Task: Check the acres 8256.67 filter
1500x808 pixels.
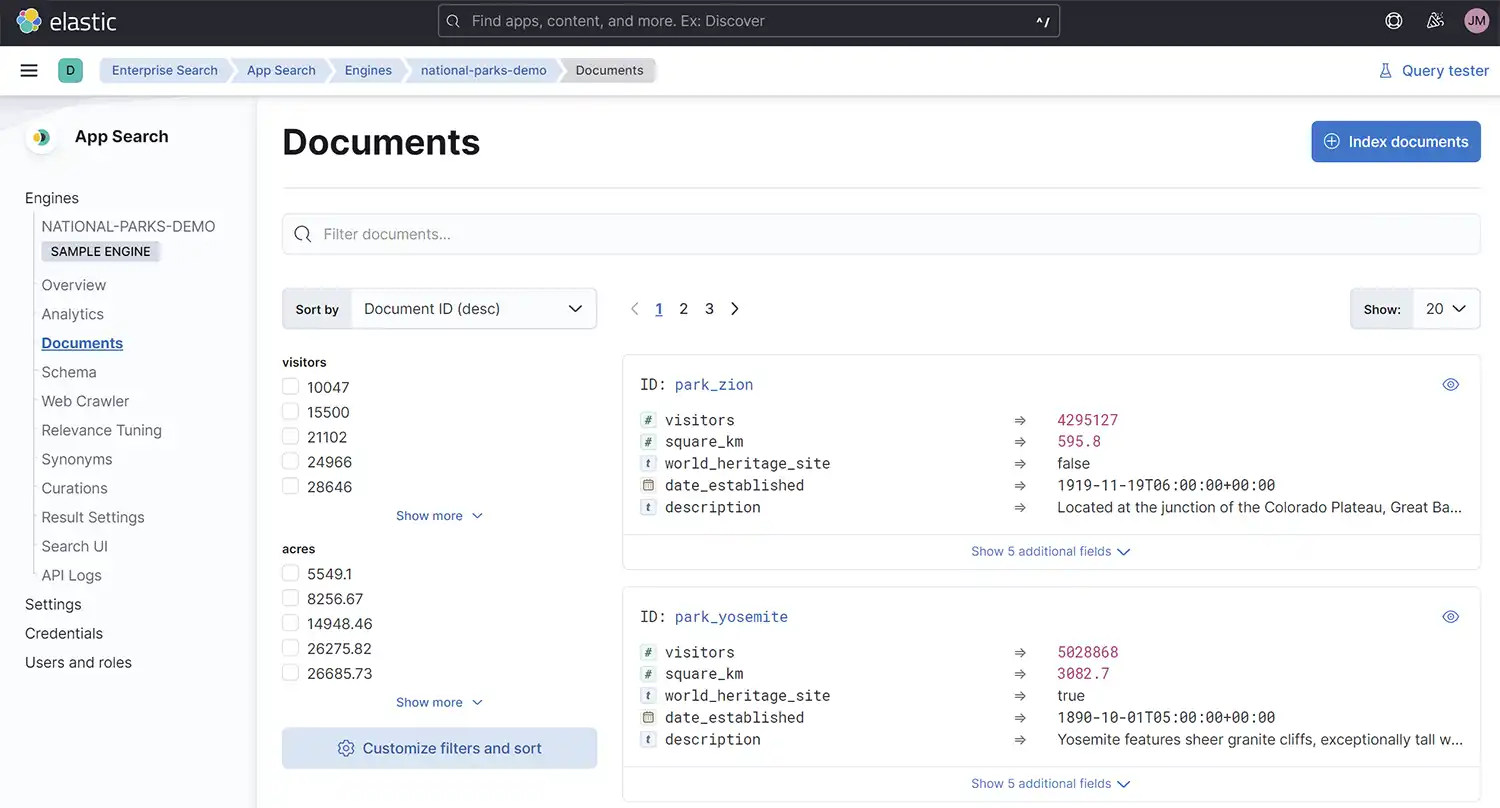Action: 290,599
